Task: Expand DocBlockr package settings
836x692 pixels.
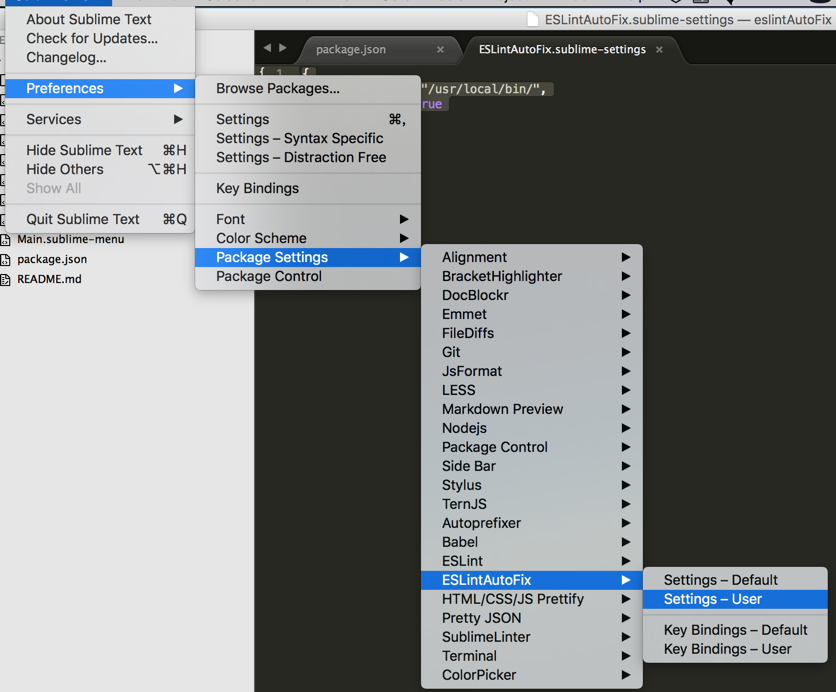Action: (532, 295)
